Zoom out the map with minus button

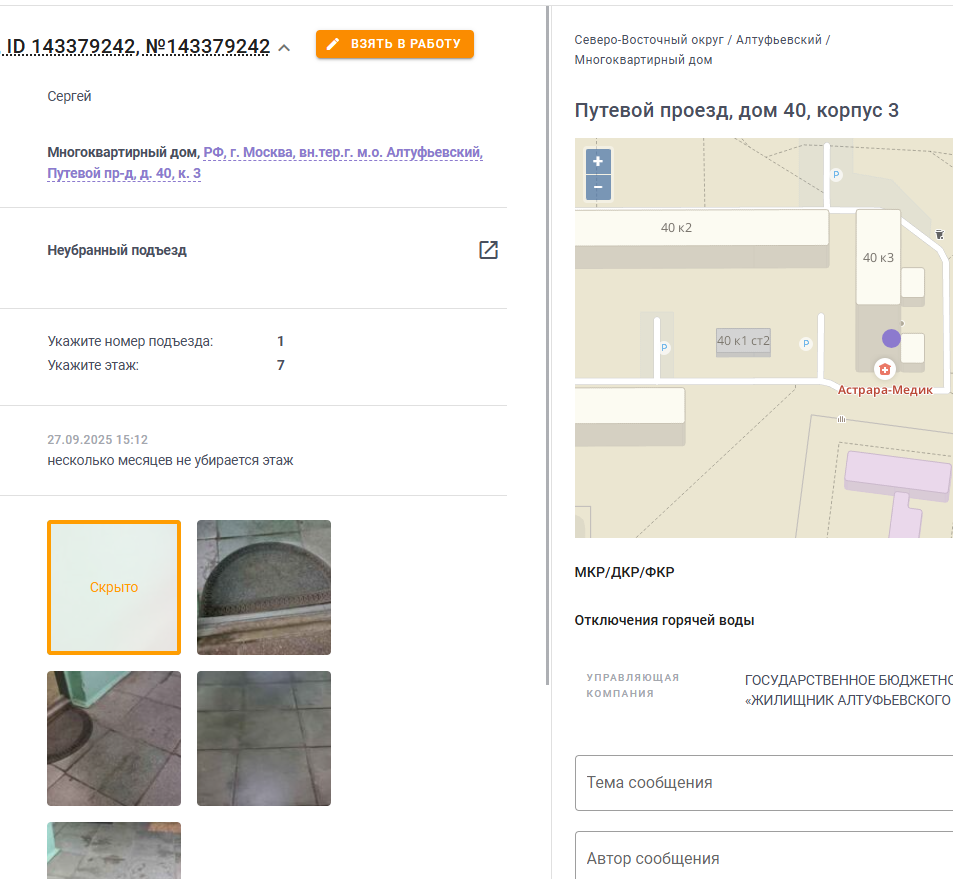point(598,187)
